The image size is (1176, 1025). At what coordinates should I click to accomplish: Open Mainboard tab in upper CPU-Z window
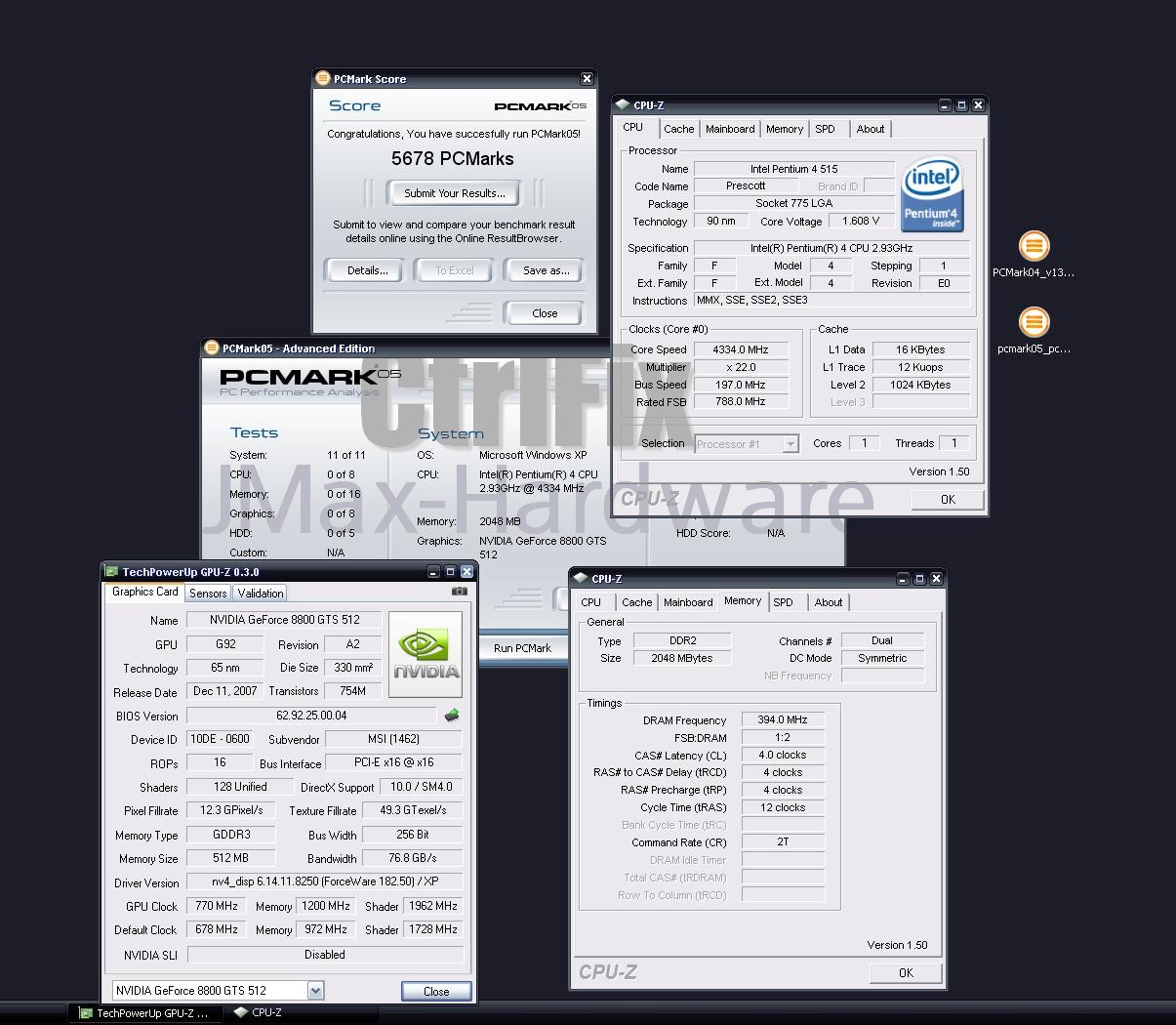click(730, 129)
